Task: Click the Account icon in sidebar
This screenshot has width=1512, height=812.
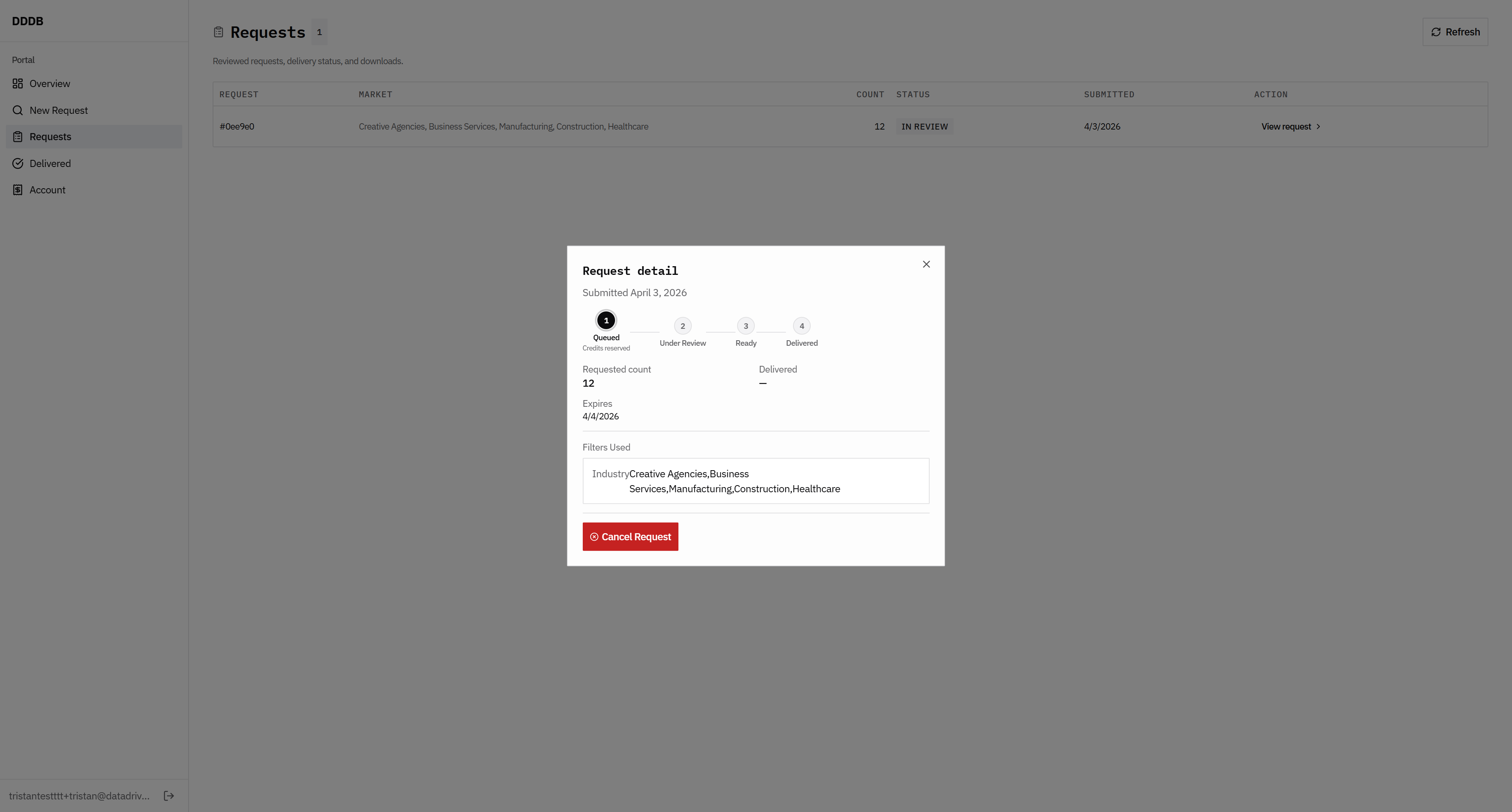Action: pos(18,190)
